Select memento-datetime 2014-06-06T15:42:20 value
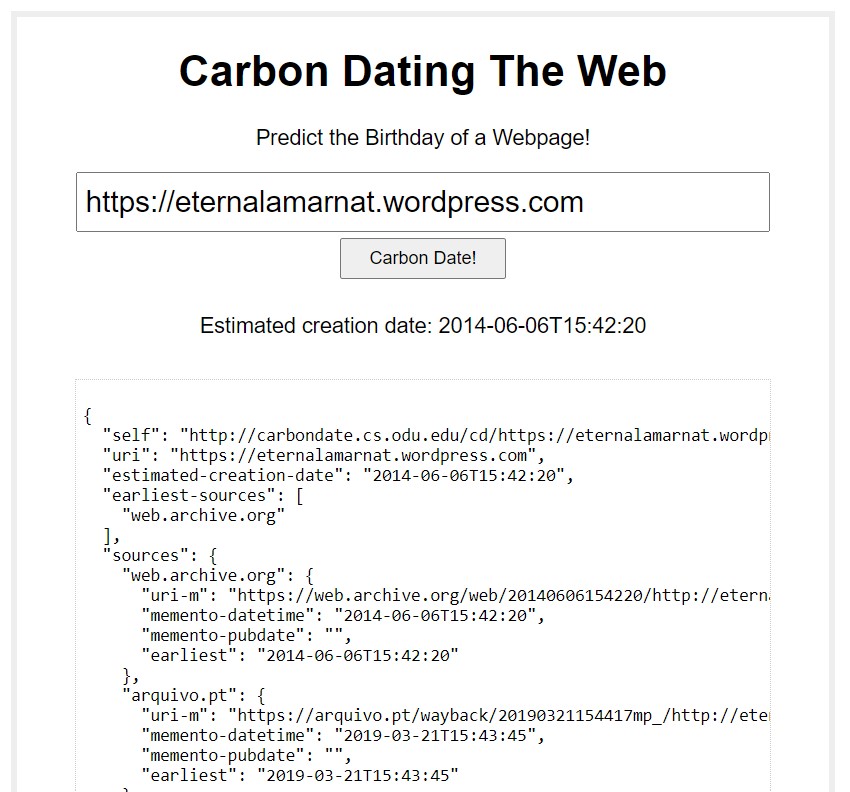Image resolution: width=850 pixels, height=792 pixels. coord(435,615)
